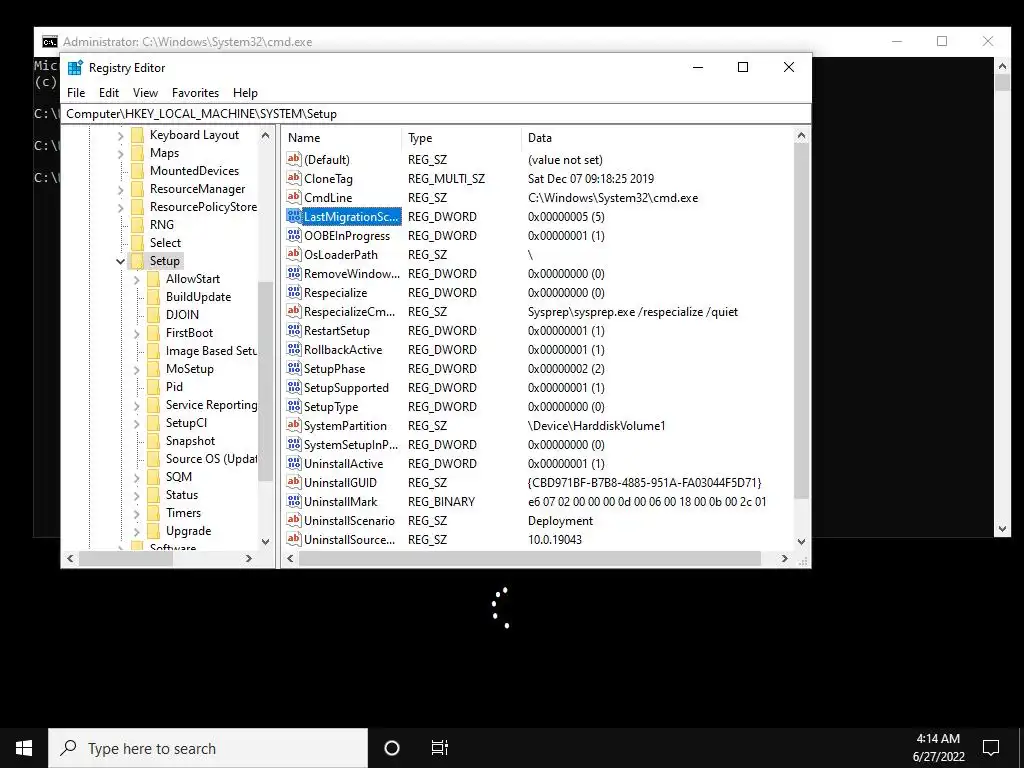Image resolution: width=1024 pixels, height=768 pixels.
Task: Click the SystemPartition string icon
Action: [x=294, y=425]
